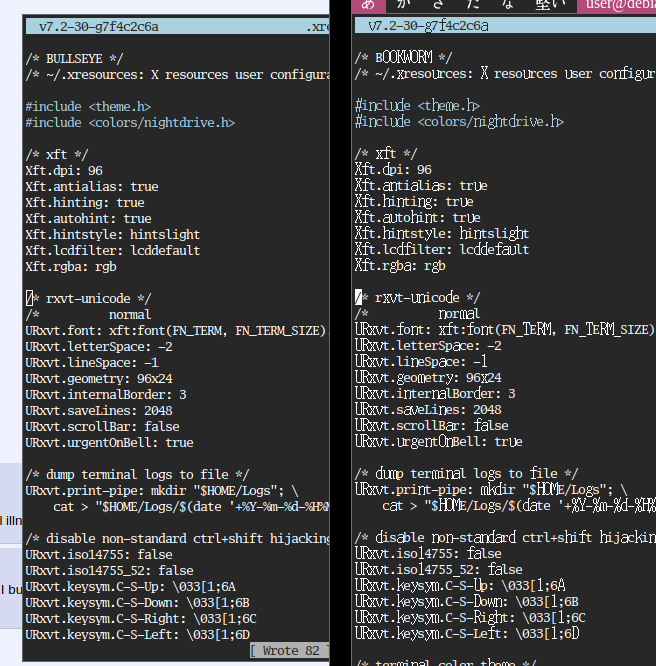Click 'URxvt.letterSpace: -2' in left terminal
Screen dimensions: 656x666
click(99, 347)
